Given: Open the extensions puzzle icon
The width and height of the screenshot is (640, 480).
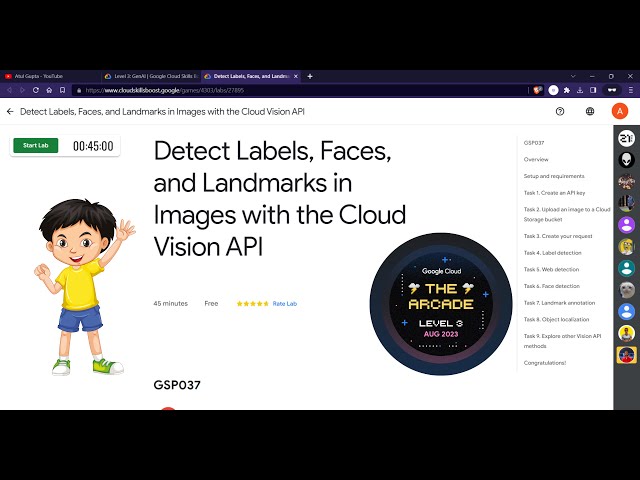Looking at the screenshot, I should pyautogui.click(x=567, y=90).
